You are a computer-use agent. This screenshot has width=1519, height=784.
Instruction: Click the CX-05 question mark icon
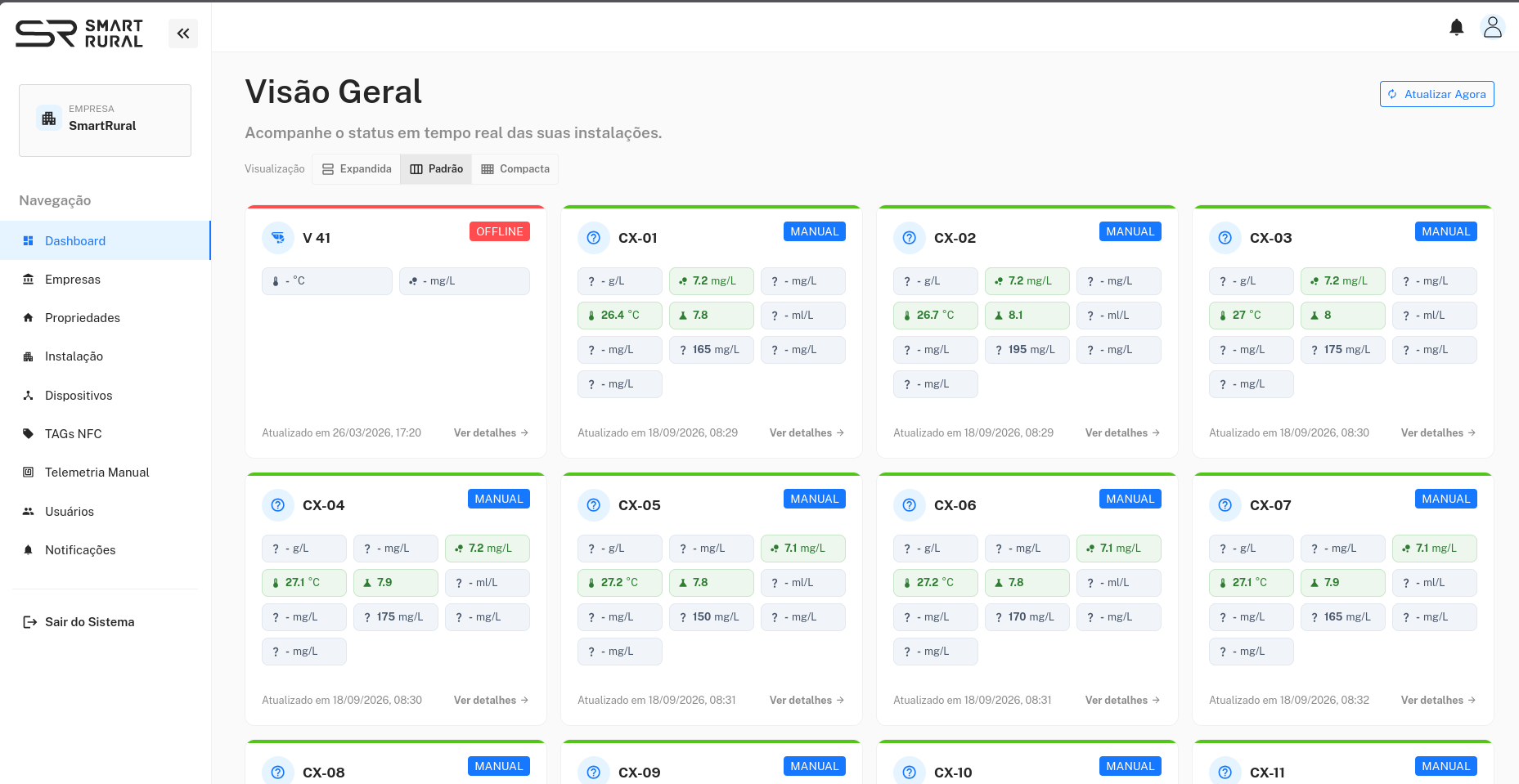point(594,505)
